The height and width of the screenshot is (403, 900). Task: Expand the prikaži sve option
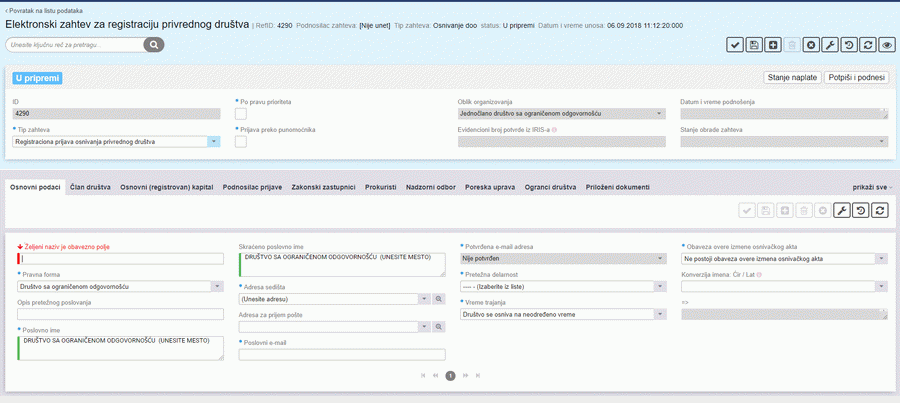tap(872, 187)
